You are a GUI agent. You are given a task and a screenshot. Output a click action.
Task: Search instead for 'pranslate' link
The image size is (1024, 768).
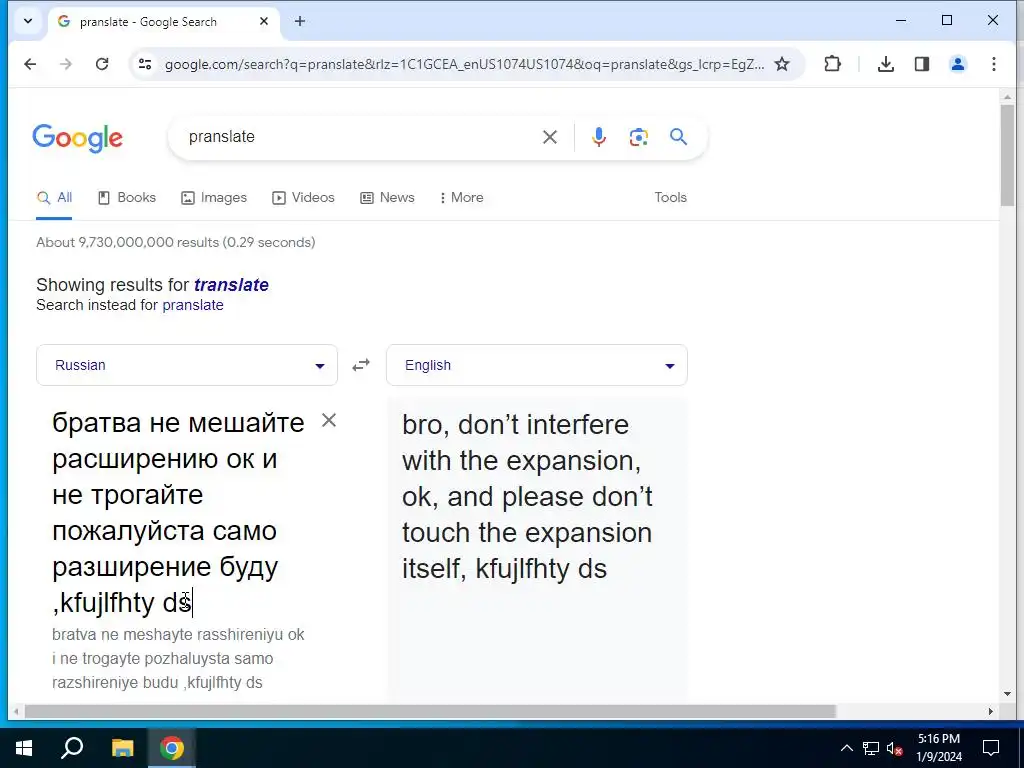pyautogui.click(x=193, y=305)
